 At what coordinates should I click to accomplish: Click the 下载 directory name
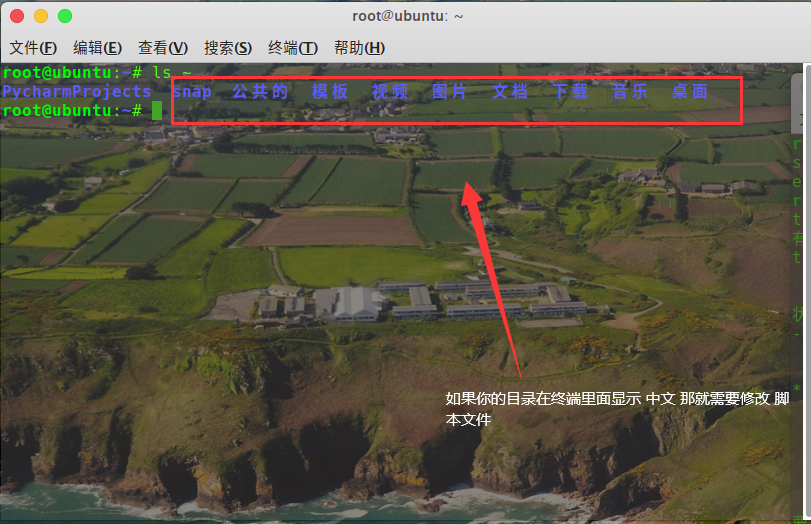pos(570,92)
